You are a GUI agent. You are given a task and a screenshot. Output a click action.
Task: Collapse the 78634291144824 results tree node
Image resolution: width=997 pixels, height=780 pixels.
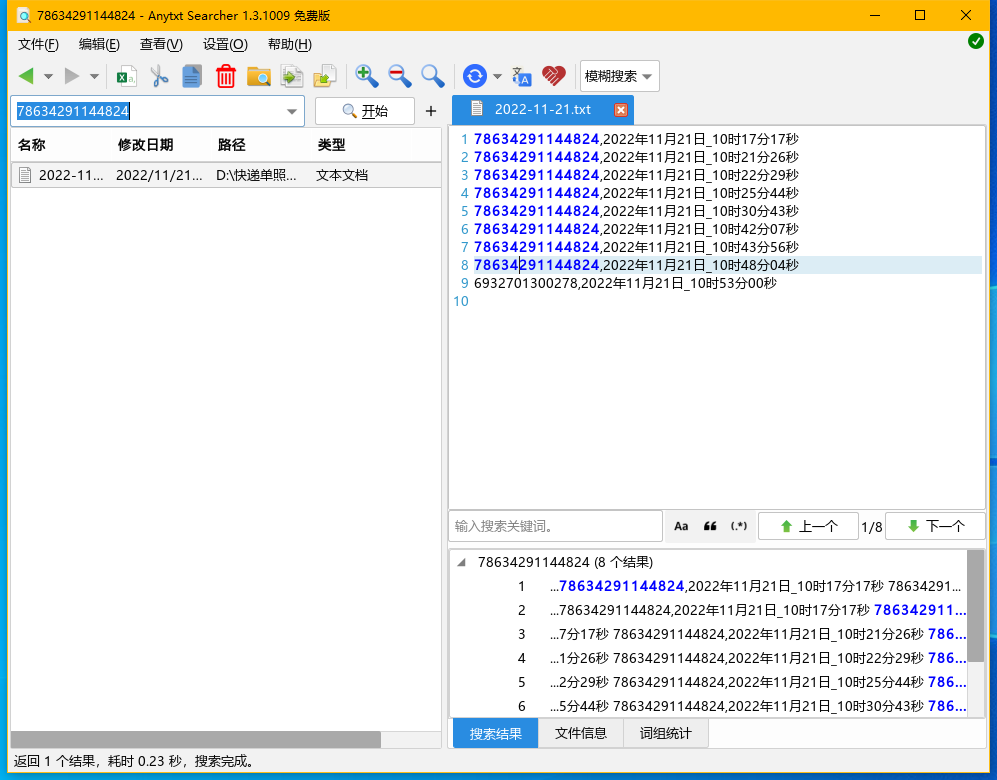pyautogui.click(x=462, y=562)
